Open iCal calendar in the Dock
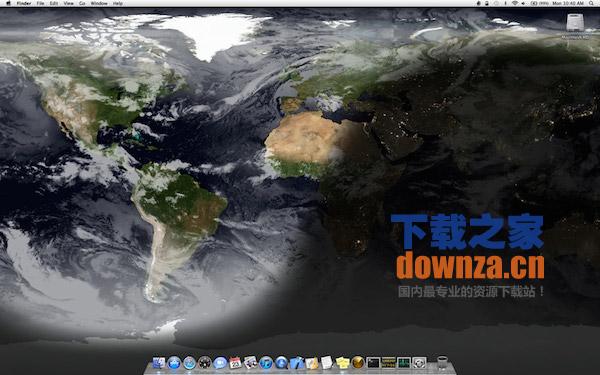Screen dimensions: 600x375 [235, 362]
